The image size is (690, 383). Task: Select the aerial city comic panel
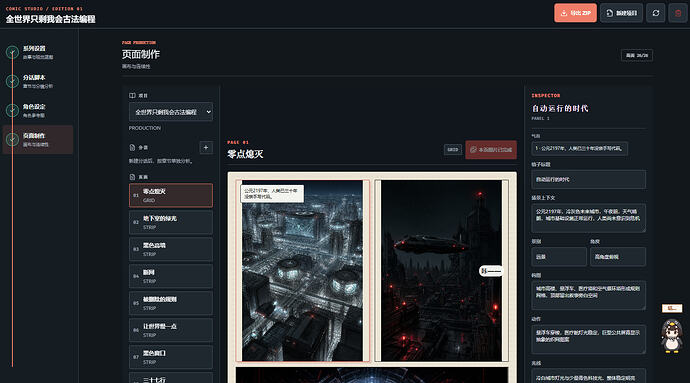pos(303,270)
